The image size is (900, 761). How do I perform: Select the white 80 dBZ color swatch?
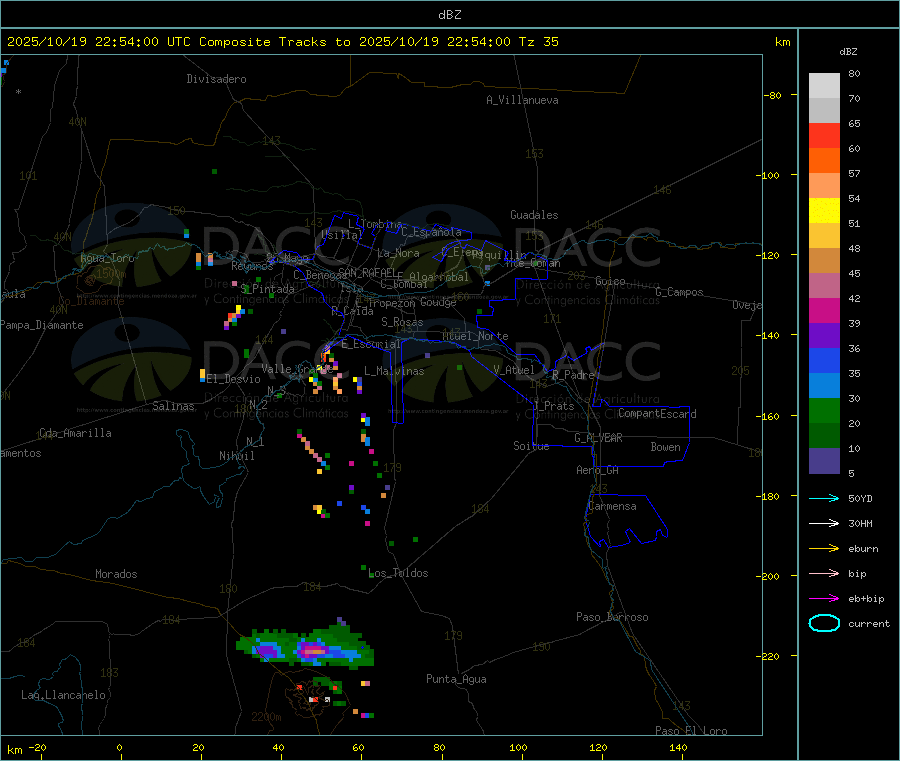(824, 86)
